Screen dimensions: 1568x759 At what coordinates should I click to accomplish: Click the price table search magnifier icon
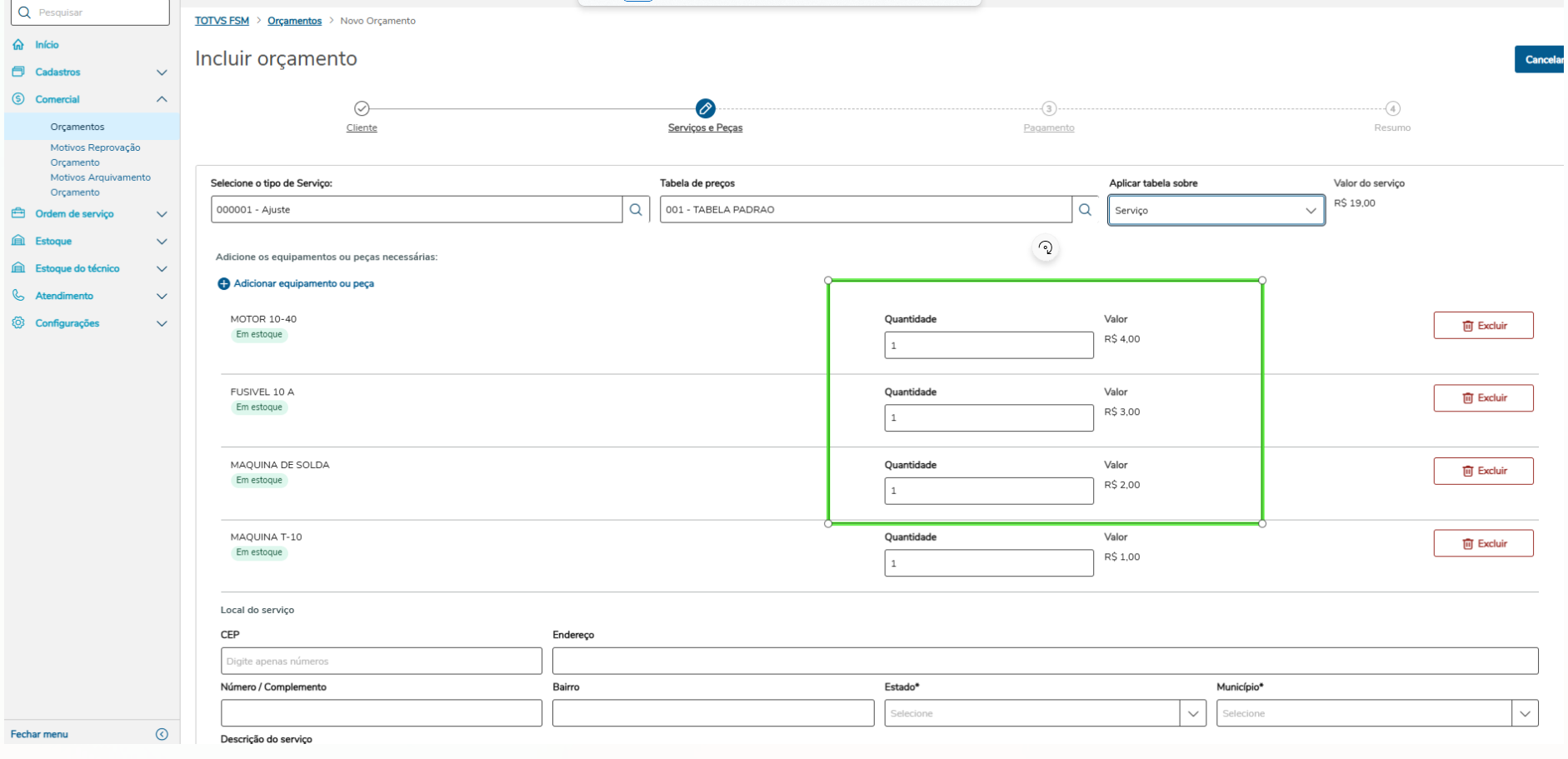1085,210
